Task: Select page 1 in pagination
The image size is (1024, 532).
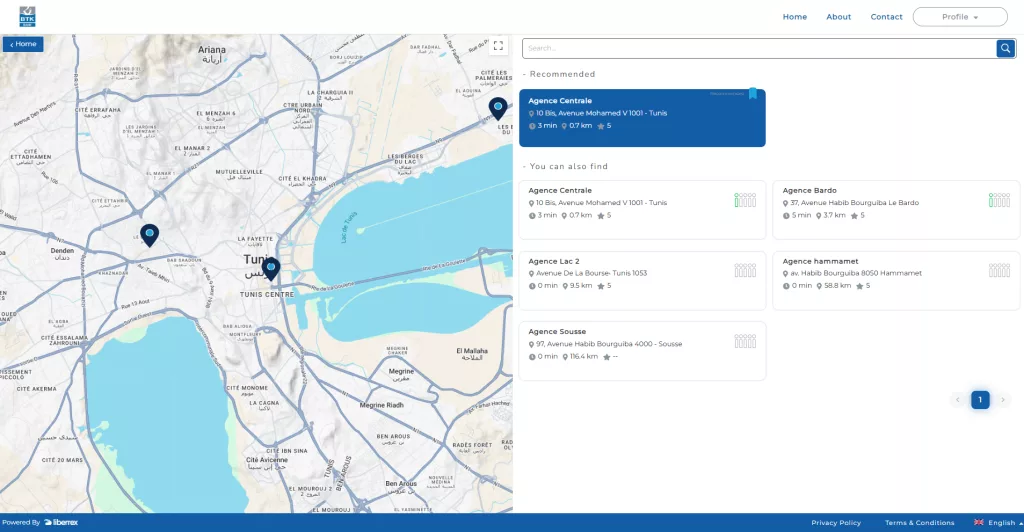Action: 980,399
